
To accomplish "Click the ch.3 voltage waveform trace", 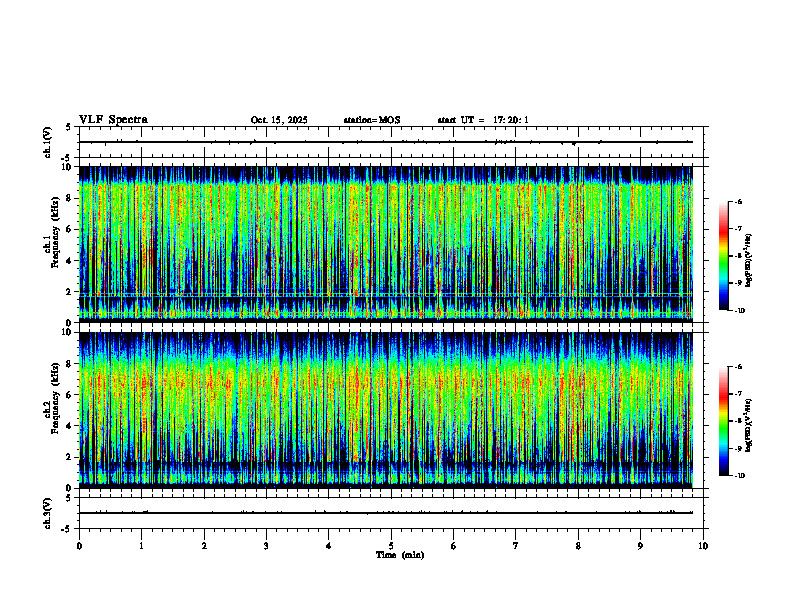I will click(386, 513).
